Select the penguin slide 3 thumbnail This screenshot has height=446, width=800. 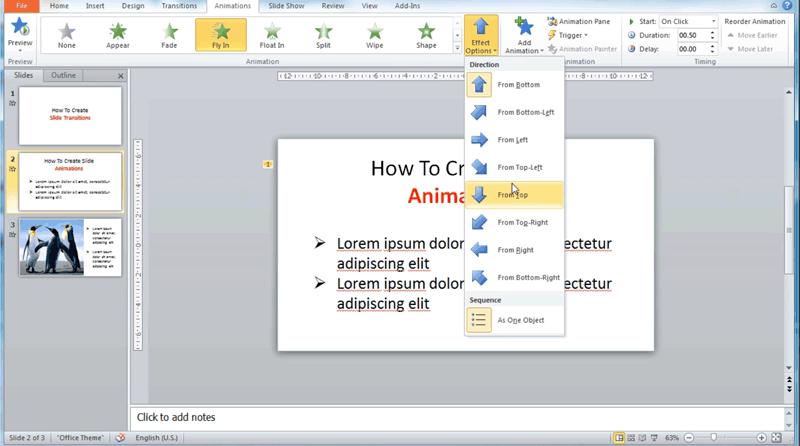pyautogui.click(x=70, y=247)
